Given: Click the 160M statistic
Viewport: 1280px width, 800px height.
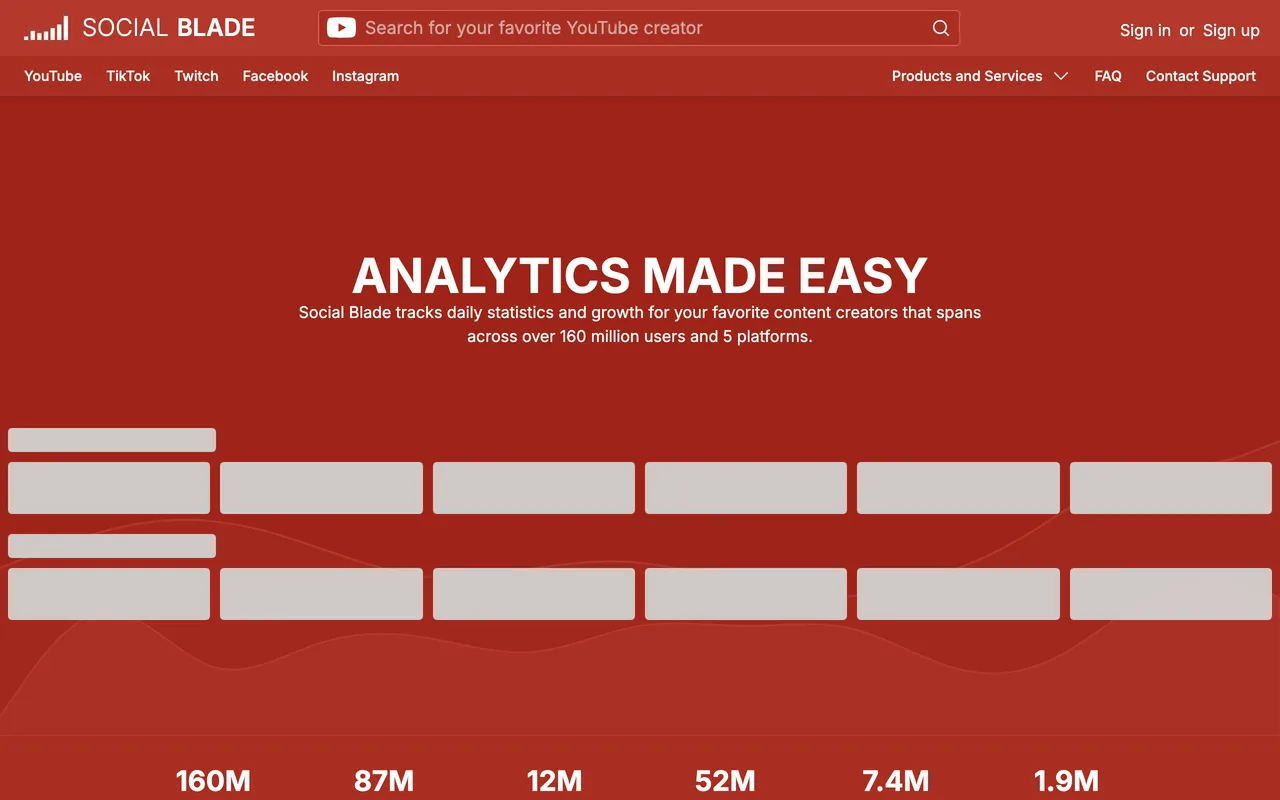Looking at the screenshot, I should [213, 781].
